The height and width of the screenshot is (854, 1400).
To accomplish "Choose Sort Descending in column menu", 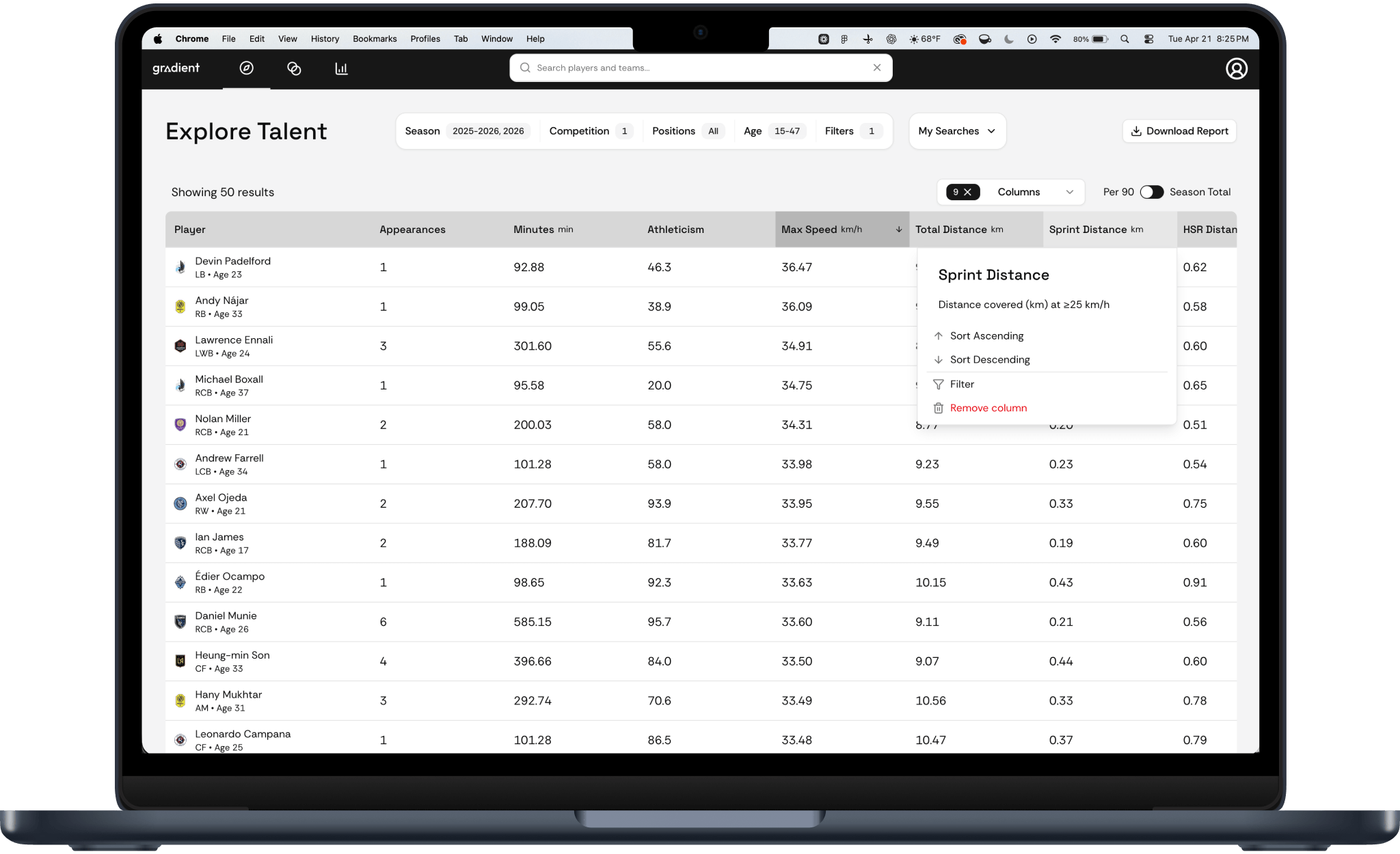I will click(989, 360).
